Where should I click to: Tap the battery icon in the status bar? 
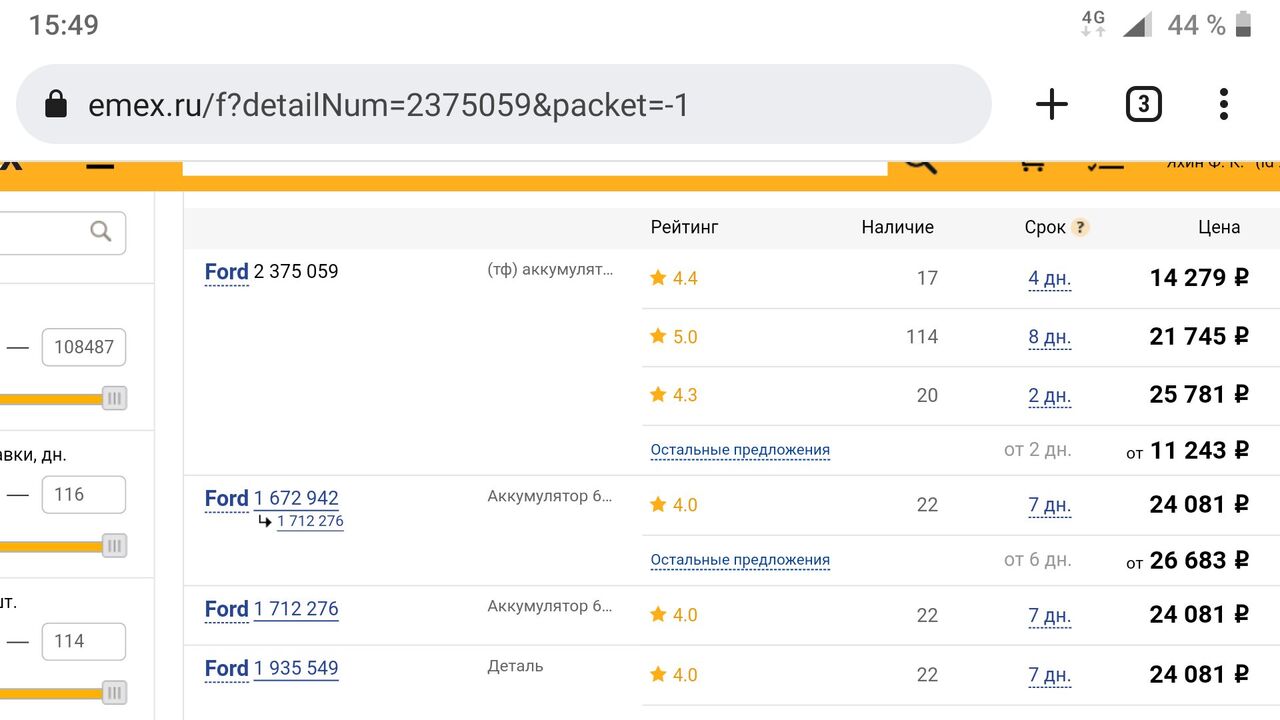(1243, 24)
